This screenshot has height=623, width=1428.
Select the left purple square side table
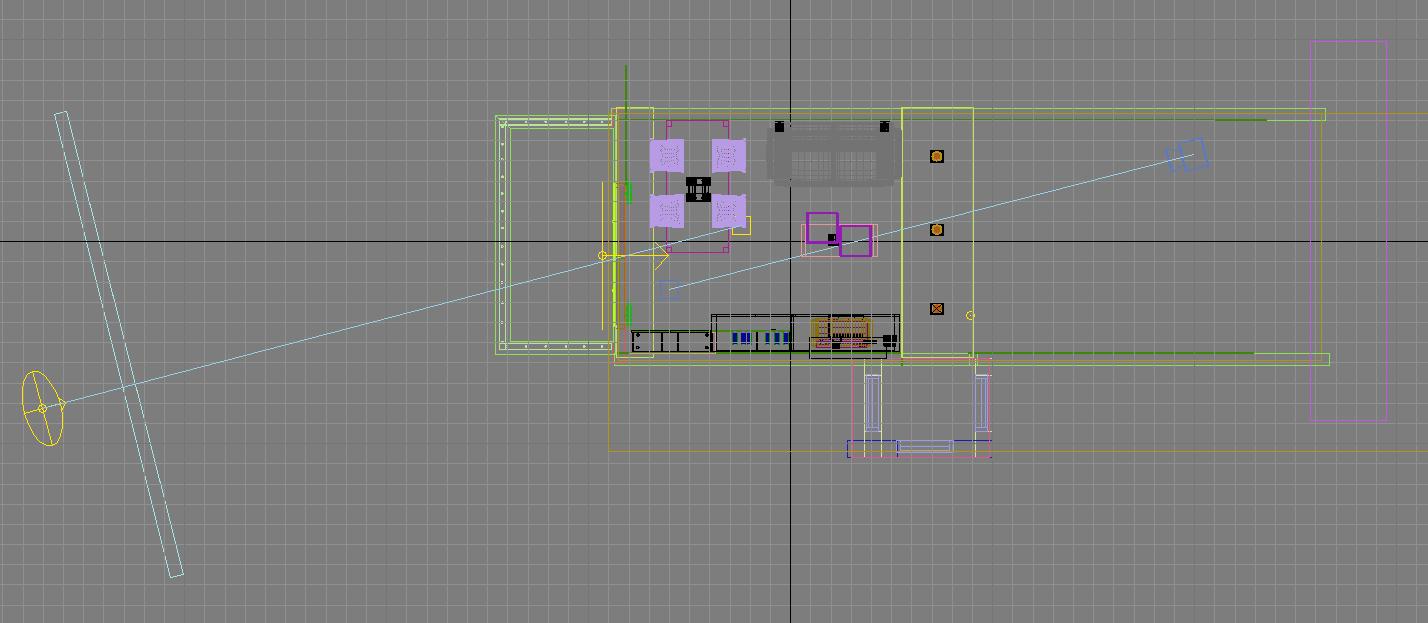point(822,228)
